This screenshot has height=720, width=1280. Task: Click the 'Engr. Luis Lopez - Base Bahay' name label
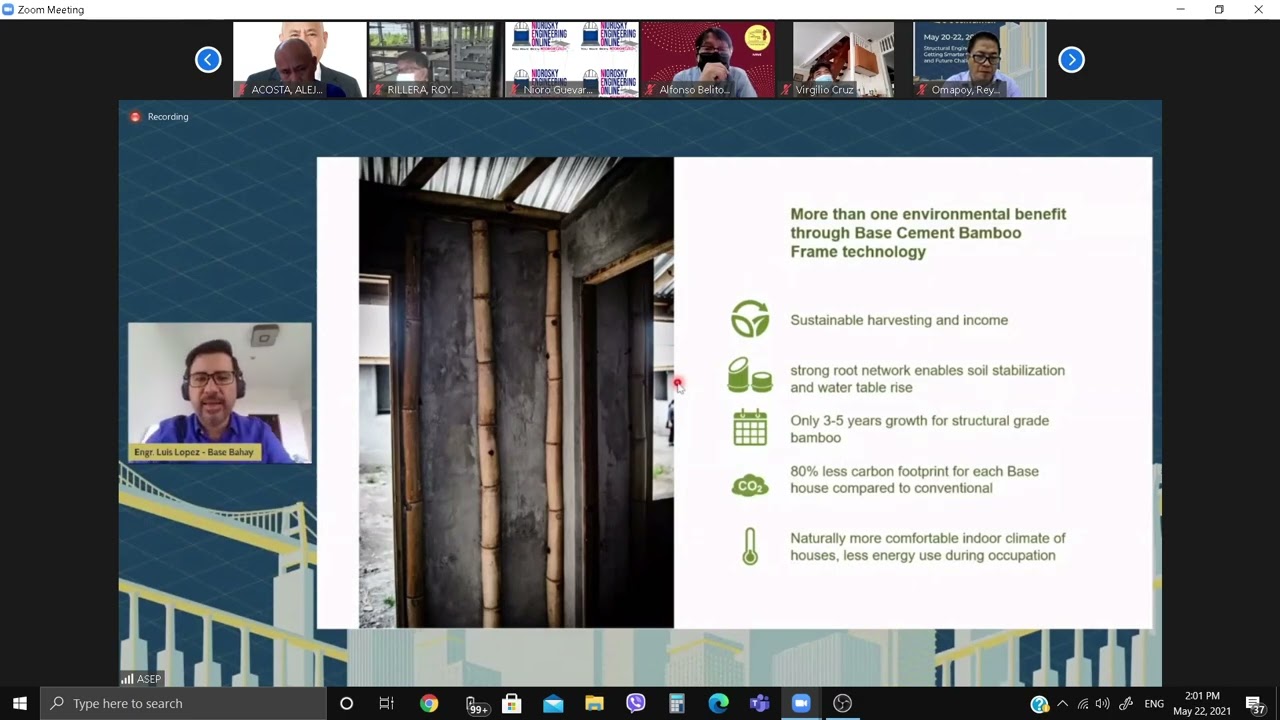click(x=194, y=452)
